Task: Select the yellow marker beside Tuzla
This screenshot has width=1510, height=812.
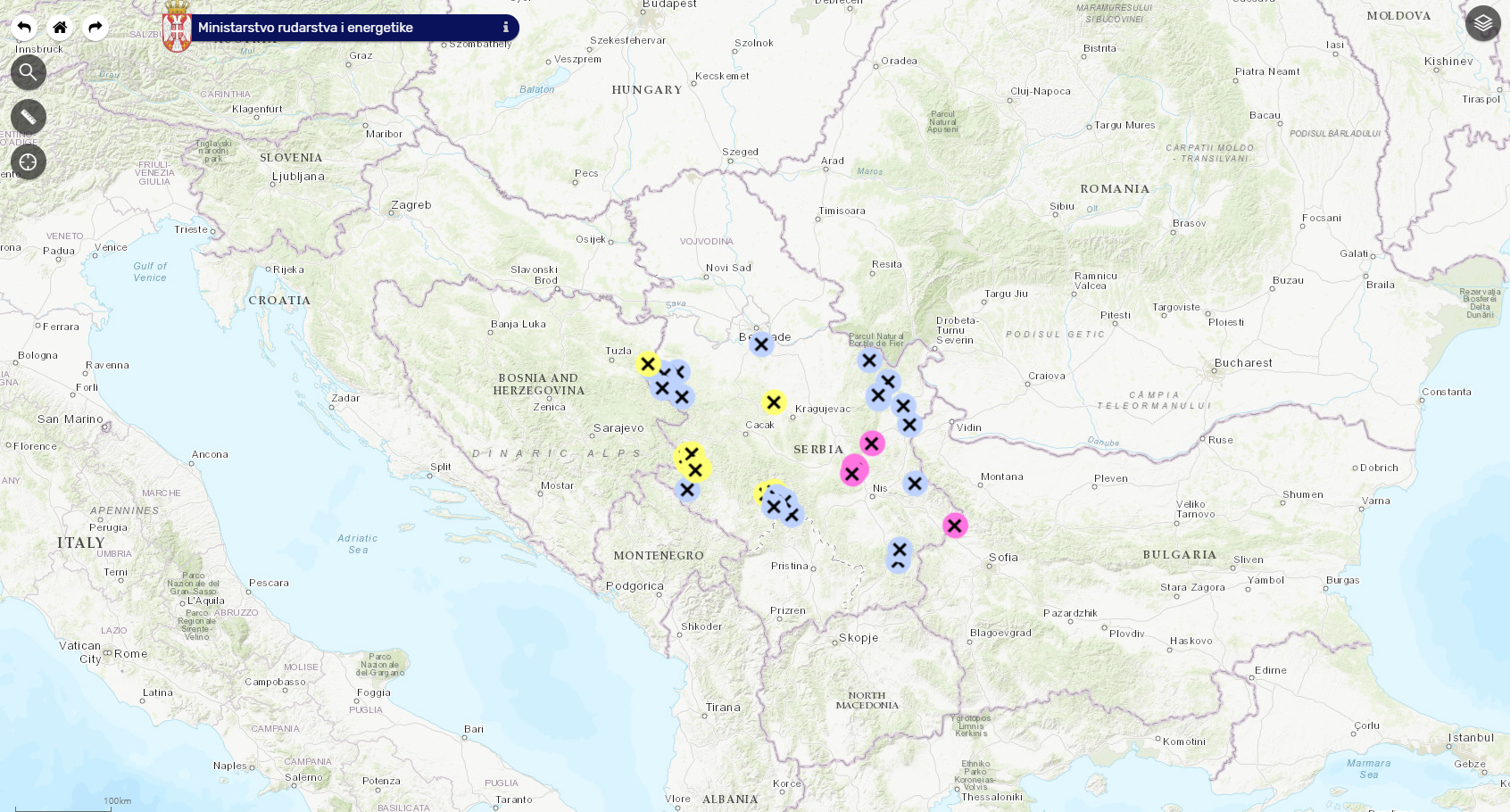Action: click(648, 364)
